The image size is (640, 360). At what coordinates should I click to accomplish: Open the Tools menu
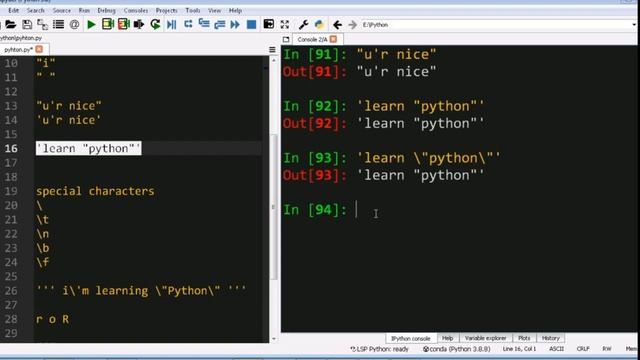click(x=193, y=10)
